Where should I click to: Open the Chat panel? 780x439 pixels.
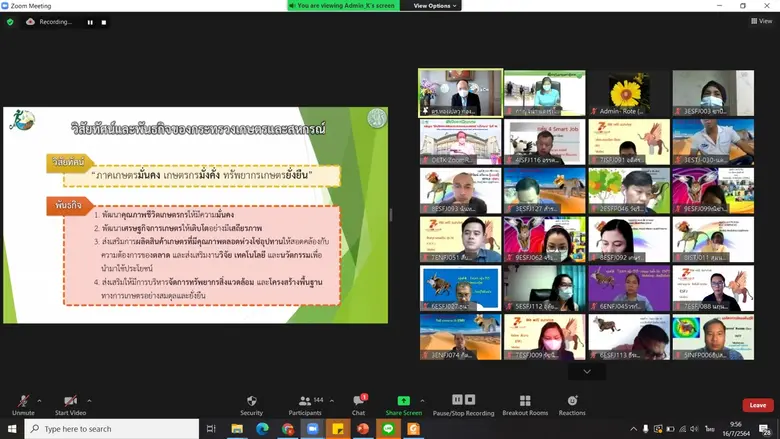coord(358,401)
